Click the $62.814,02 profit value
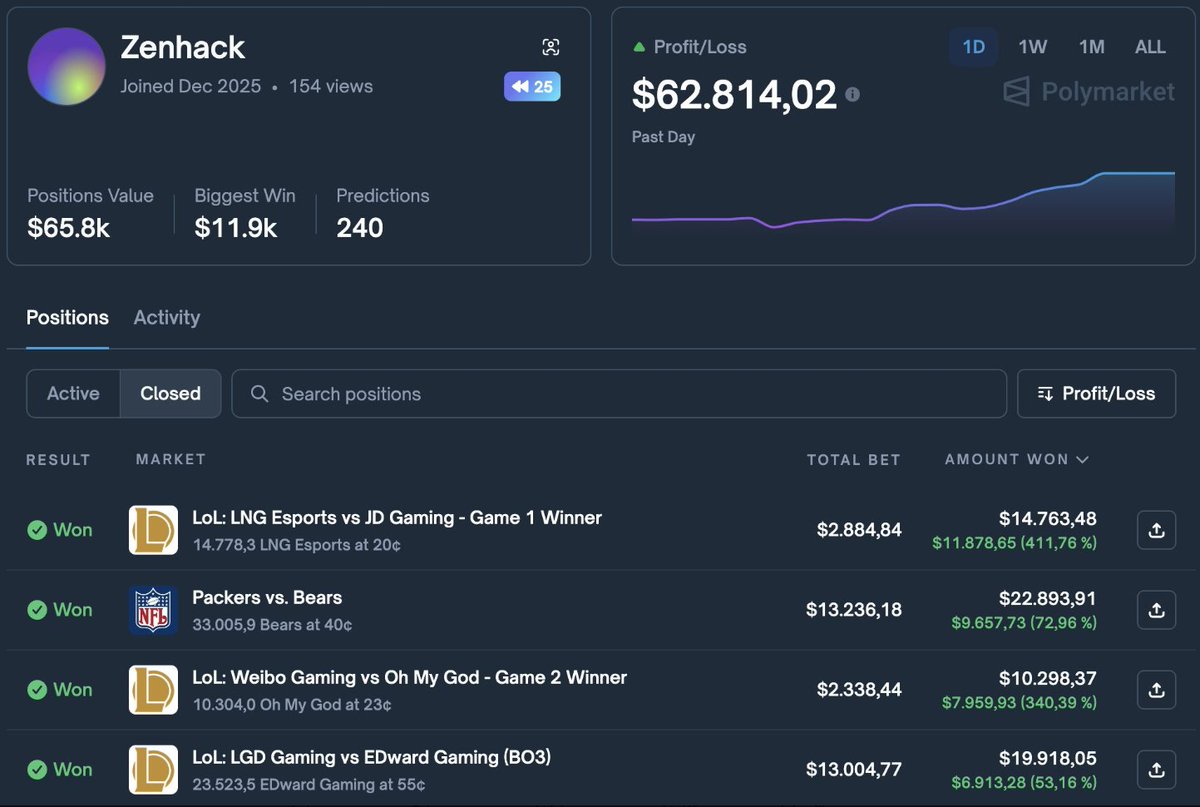Viewport: 1200px width, 807px height. click(x=734, y=94)
